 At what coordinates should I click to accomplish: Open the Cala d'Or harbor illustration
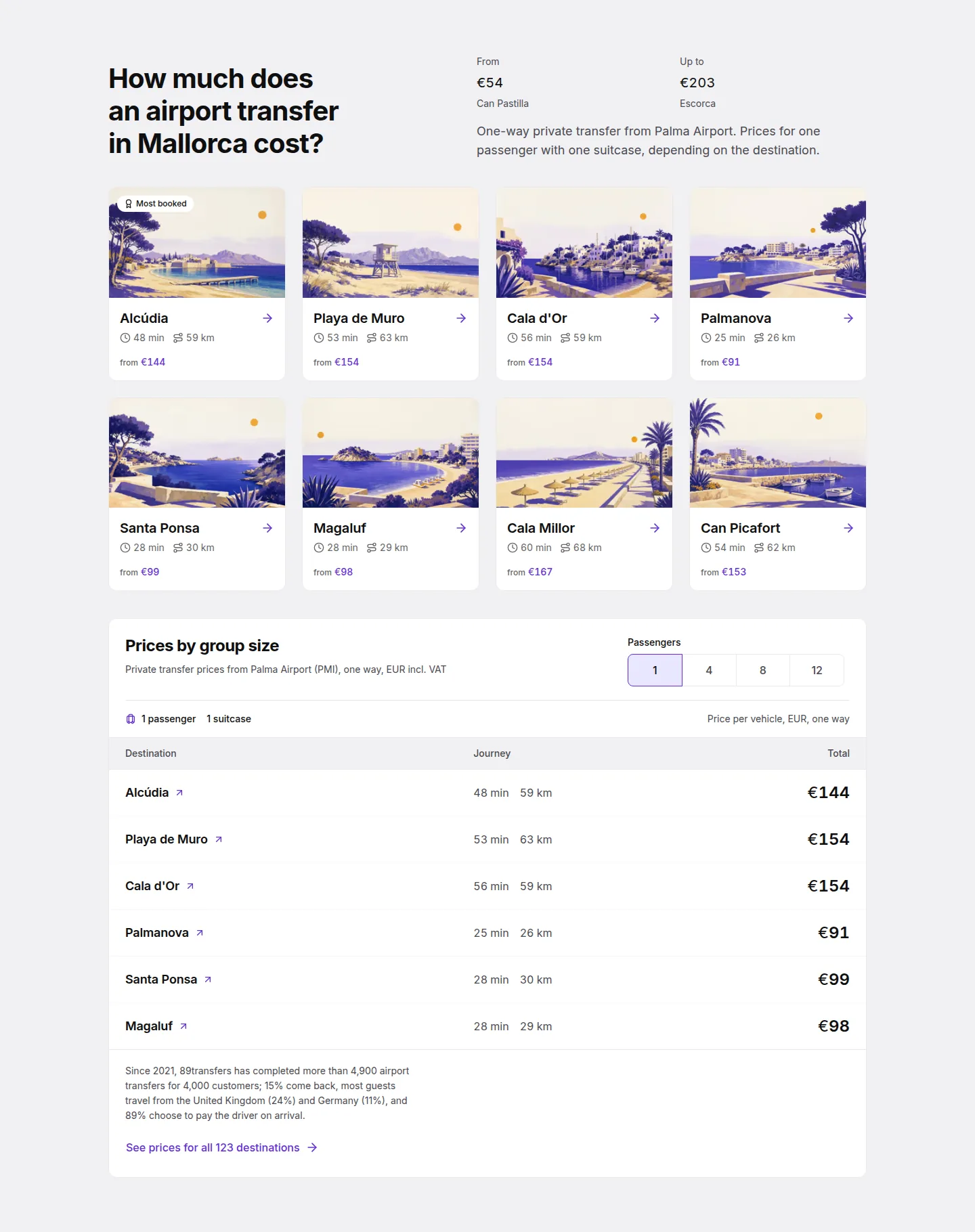tap(584, 243)
